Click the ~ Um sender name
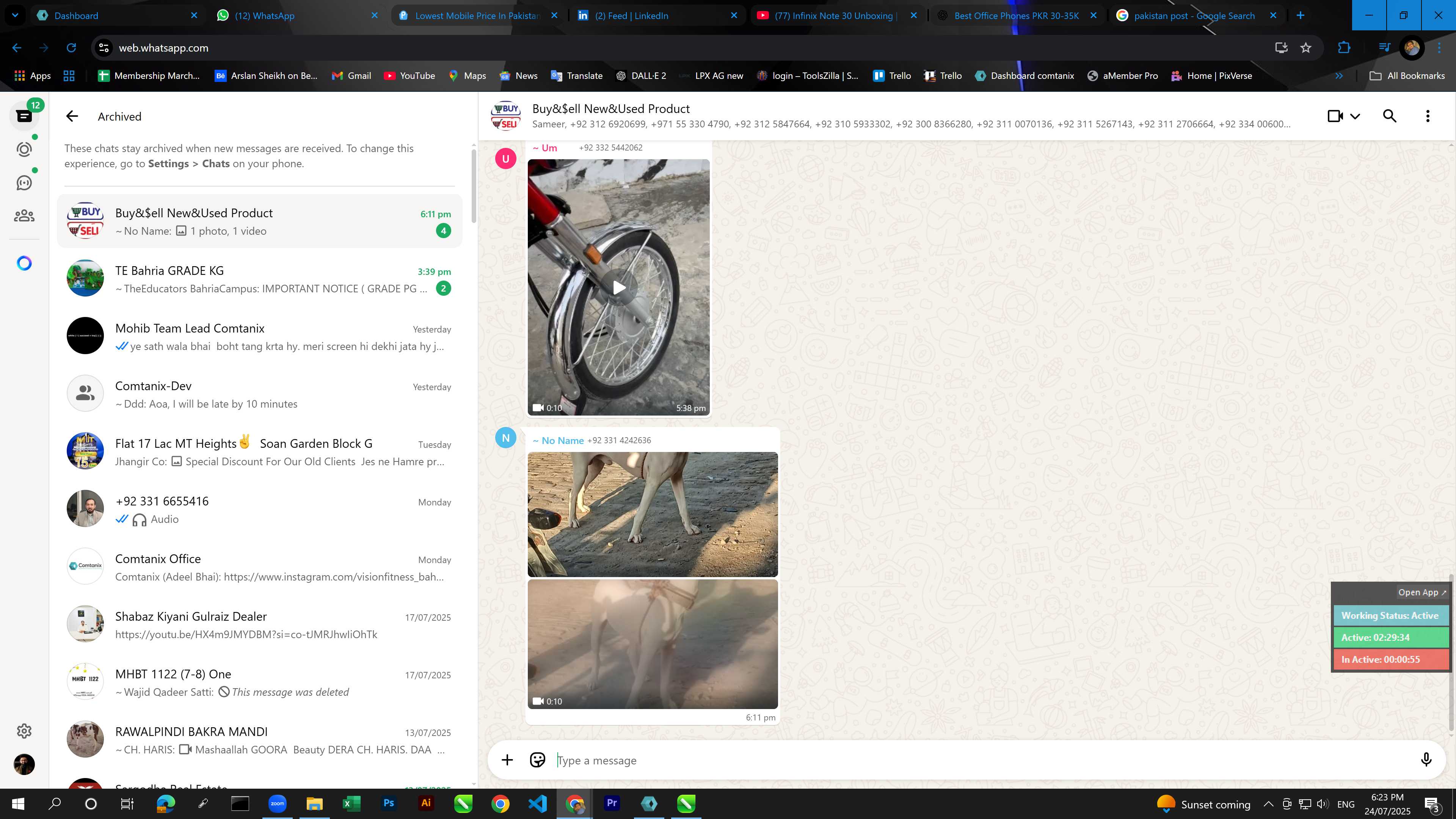The height and width of the screenshot is (819, 1456). [x=545, y=147]
